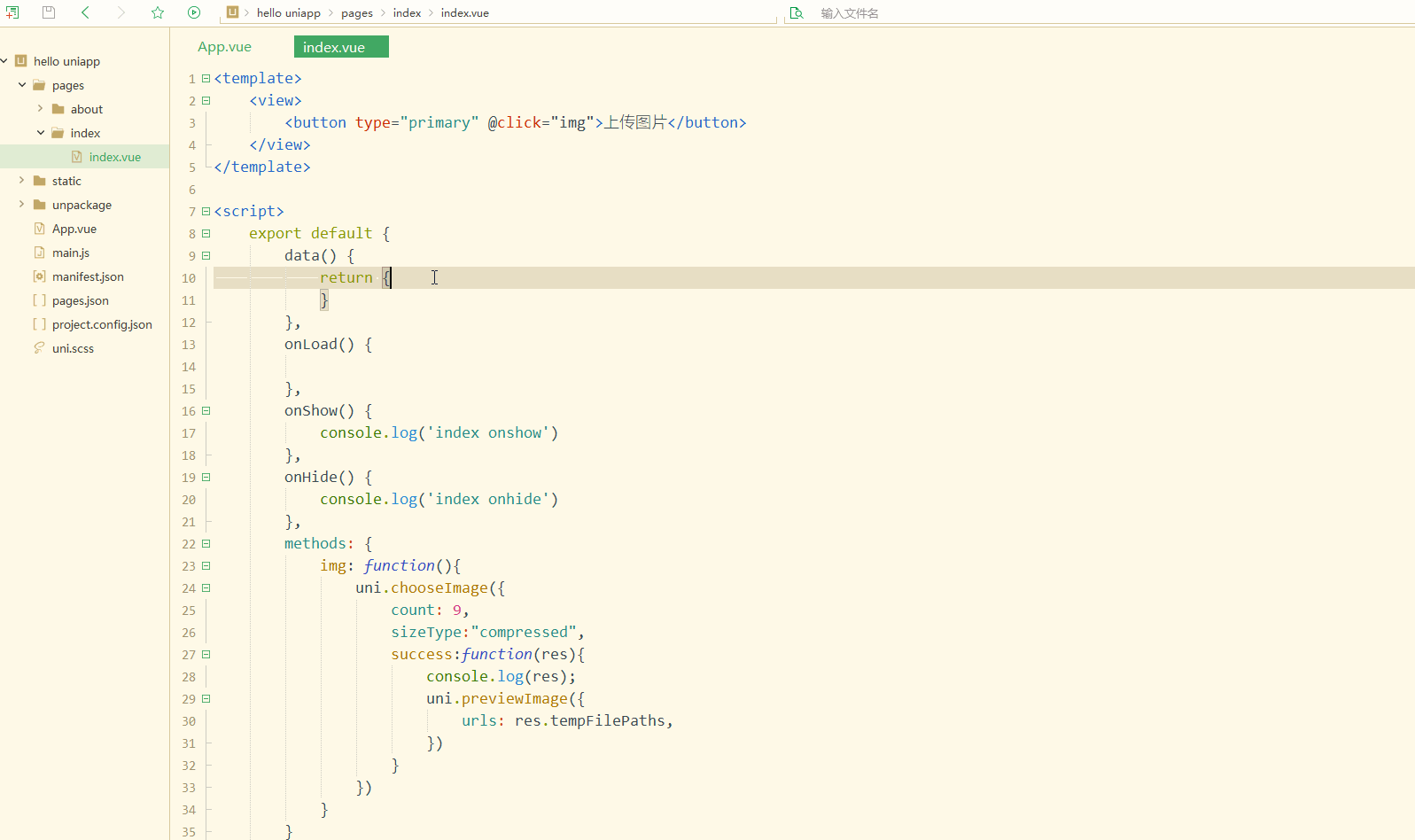The image size is (1415, 840).
Task: Expand the unpackage folder
Action: [22, 205]
